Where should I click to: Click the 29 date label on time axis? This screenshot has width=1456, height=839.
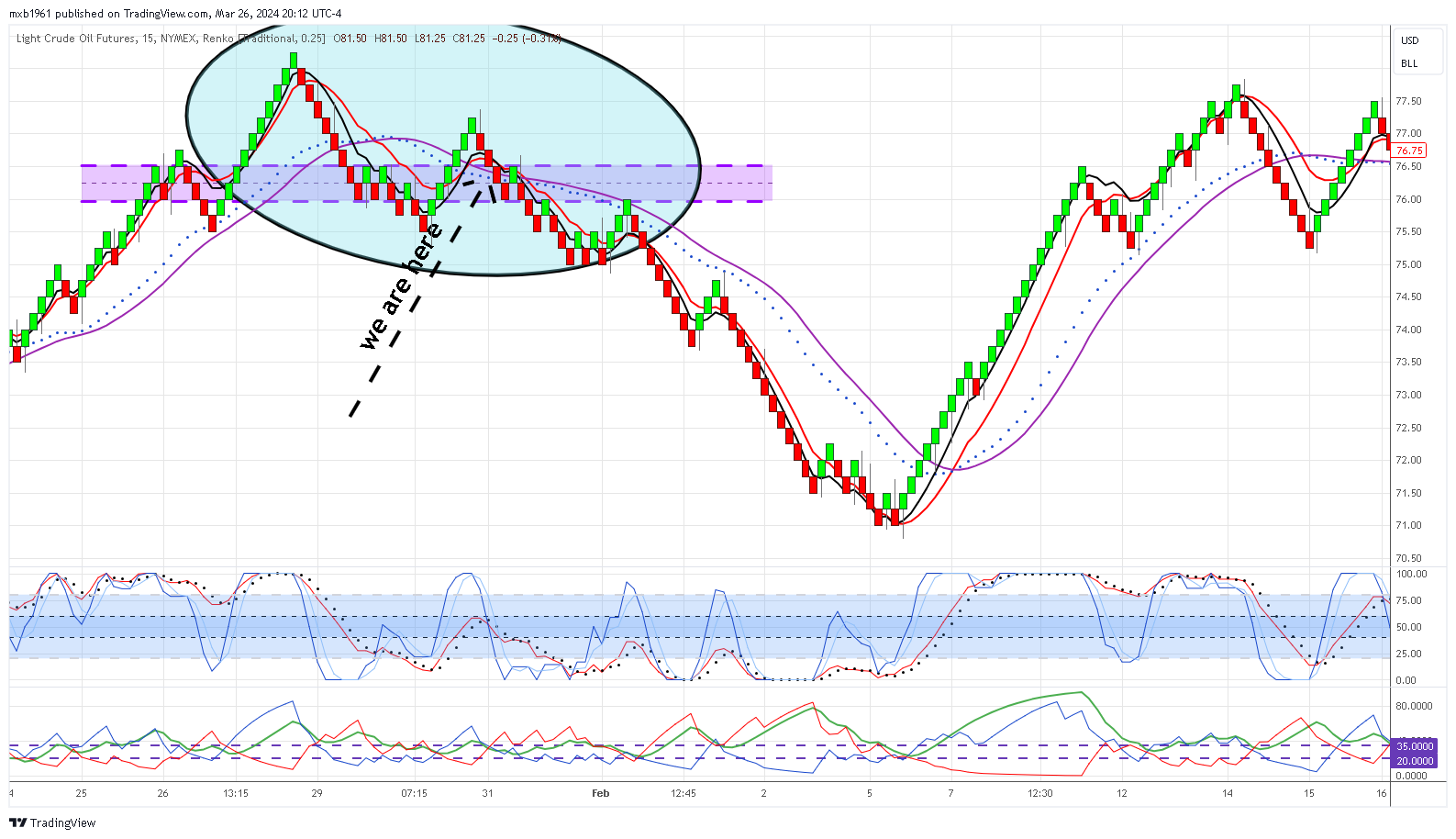[317, 793]
